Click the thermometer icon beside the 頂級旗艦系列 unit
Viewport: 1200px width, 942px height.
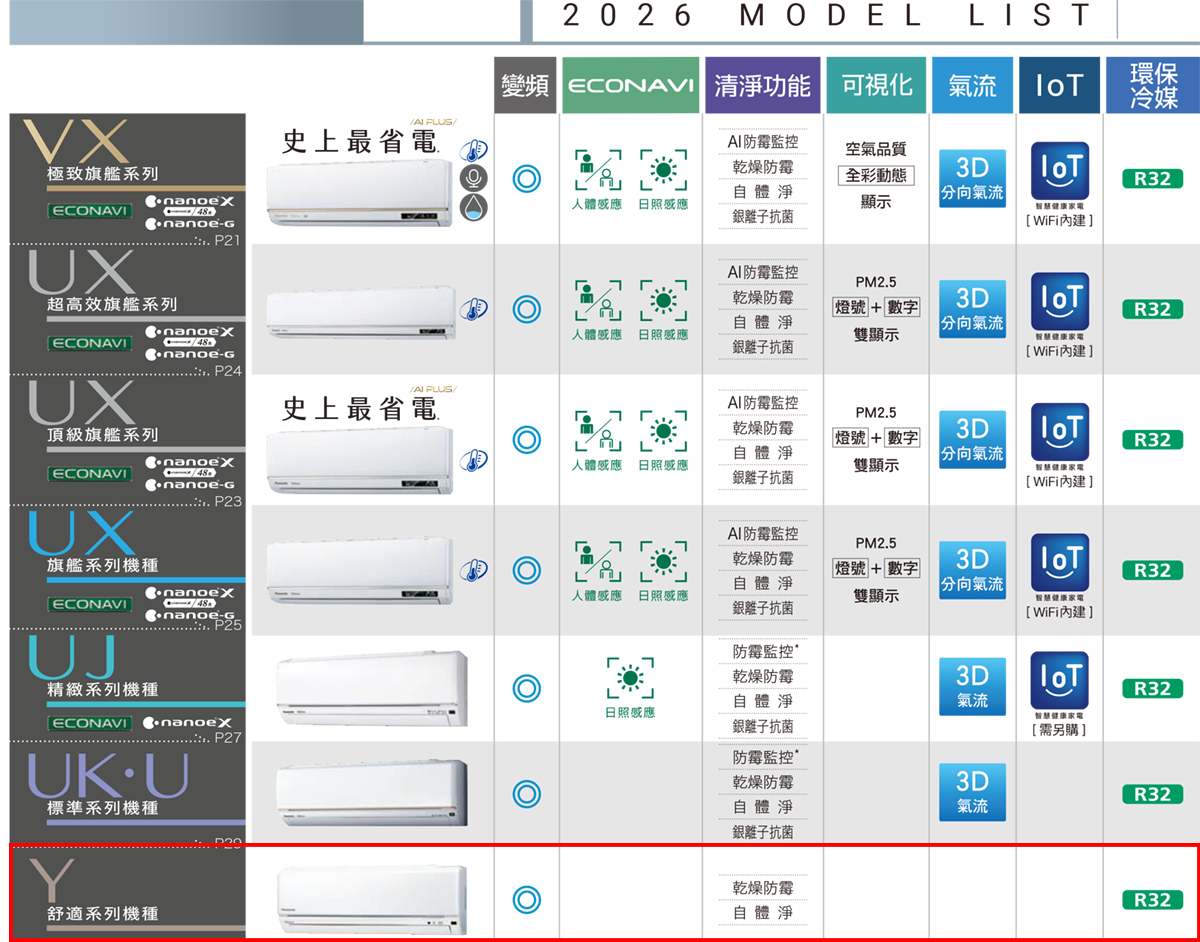[472, 459]
